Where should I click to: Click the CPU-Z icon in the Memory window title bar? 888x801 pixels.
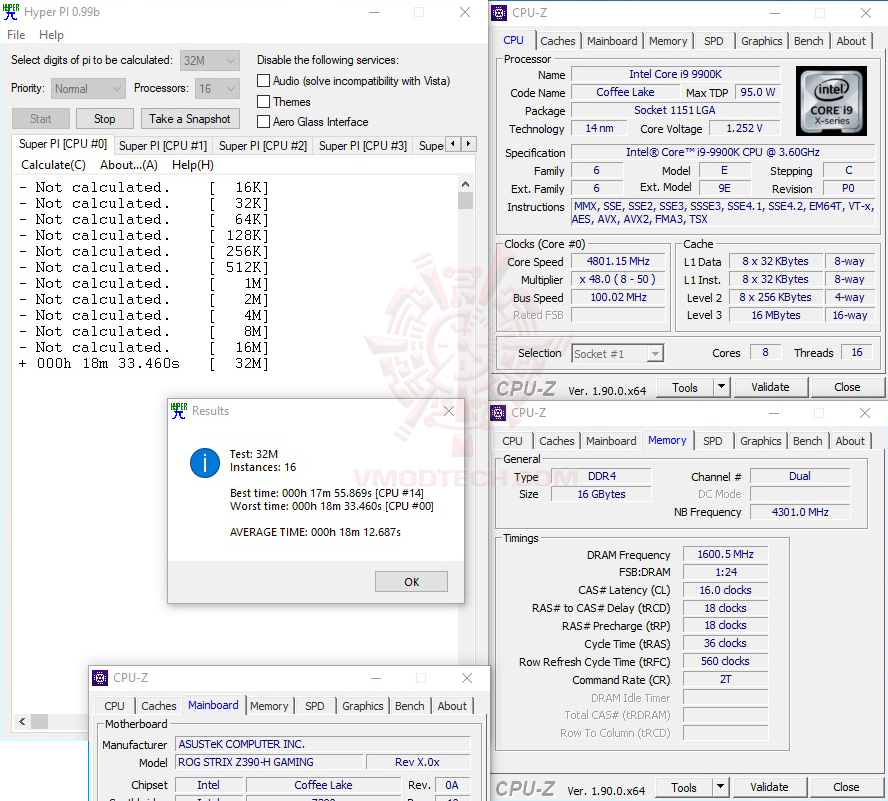[498, 412]
